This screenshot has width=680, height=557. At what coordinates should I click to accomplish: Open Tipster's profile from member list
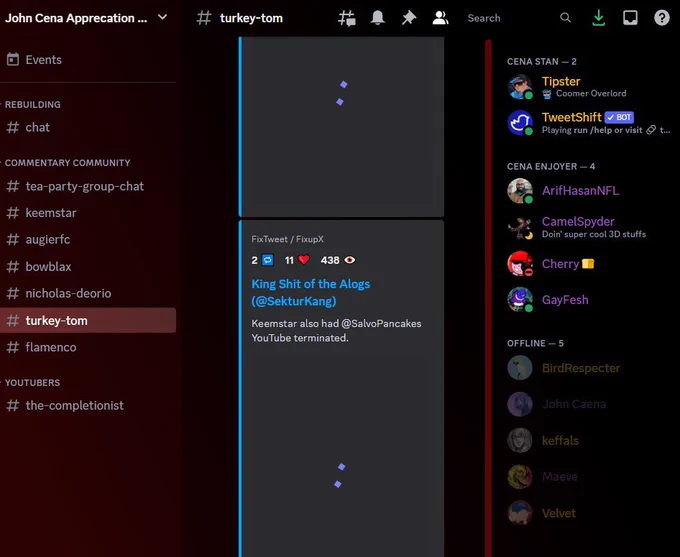(x=590, y=87)
